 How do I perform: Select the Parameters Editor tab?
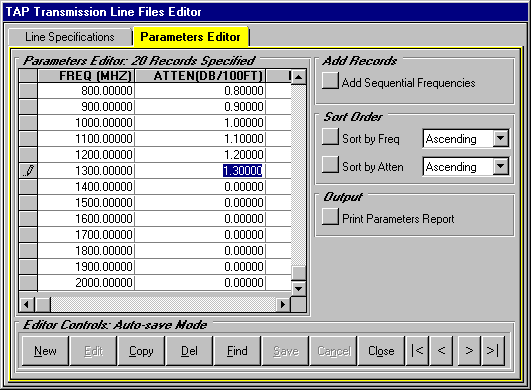[x=191, y=37]
